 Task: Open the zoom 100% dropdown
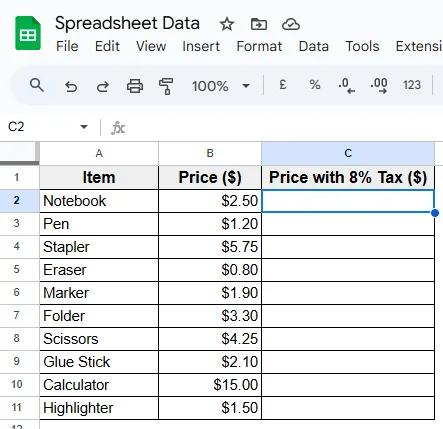[221, 86]
